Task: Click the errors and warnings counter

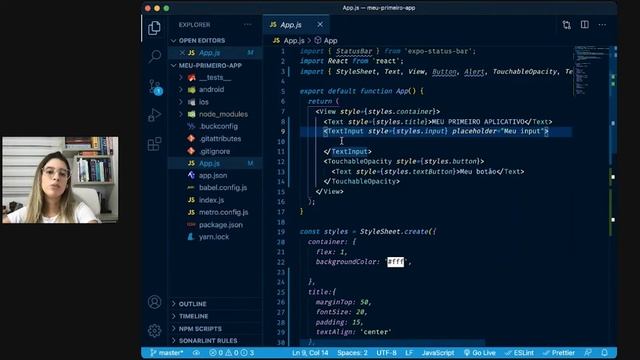Action: pyautogui.click(x=231, y=353)
